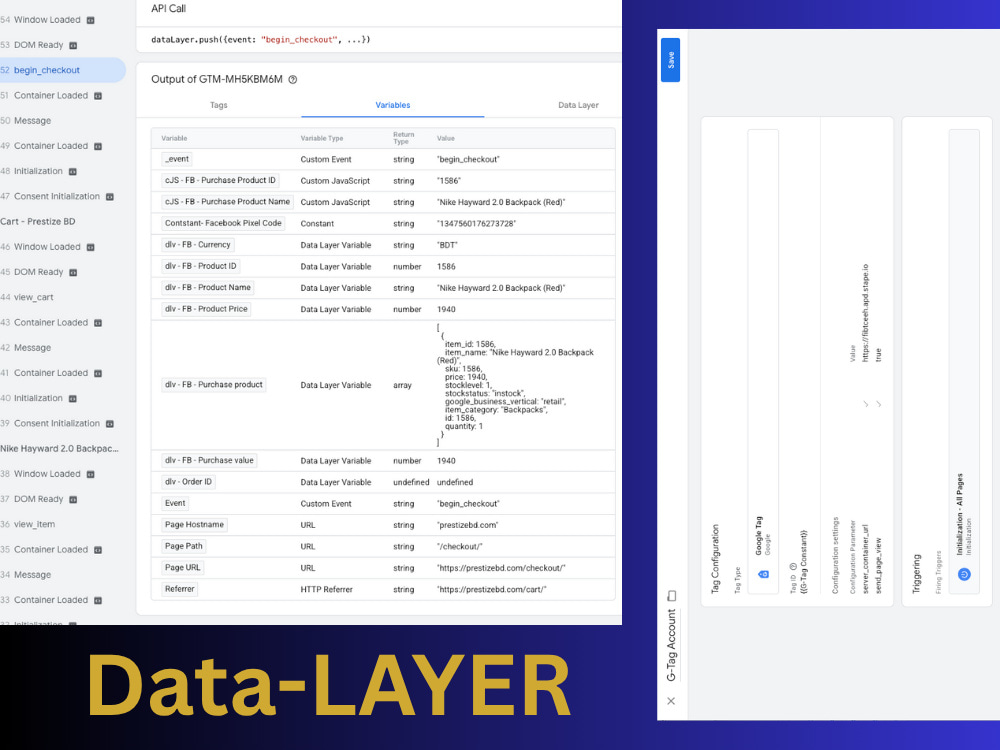
Task: Click the icon beside 43 Container Loaded
Action: (x=98, y=323)
